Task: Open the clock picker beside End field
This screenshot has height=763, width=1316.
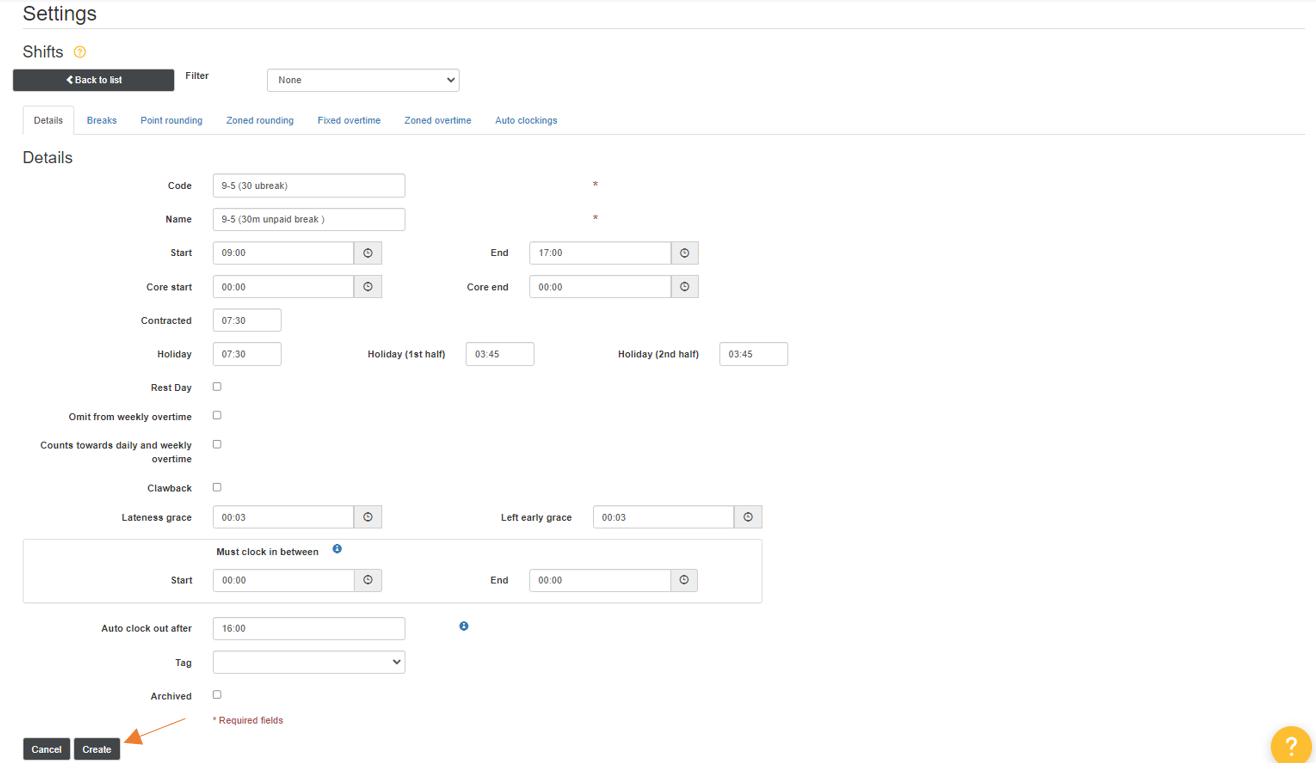Action: click(684, 252)
